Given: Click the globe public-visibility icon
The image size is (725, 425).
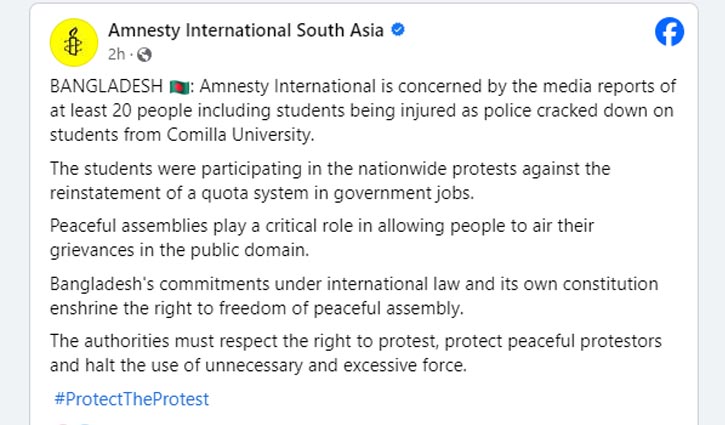Looking at the screenshot, I should click(145, 53).
